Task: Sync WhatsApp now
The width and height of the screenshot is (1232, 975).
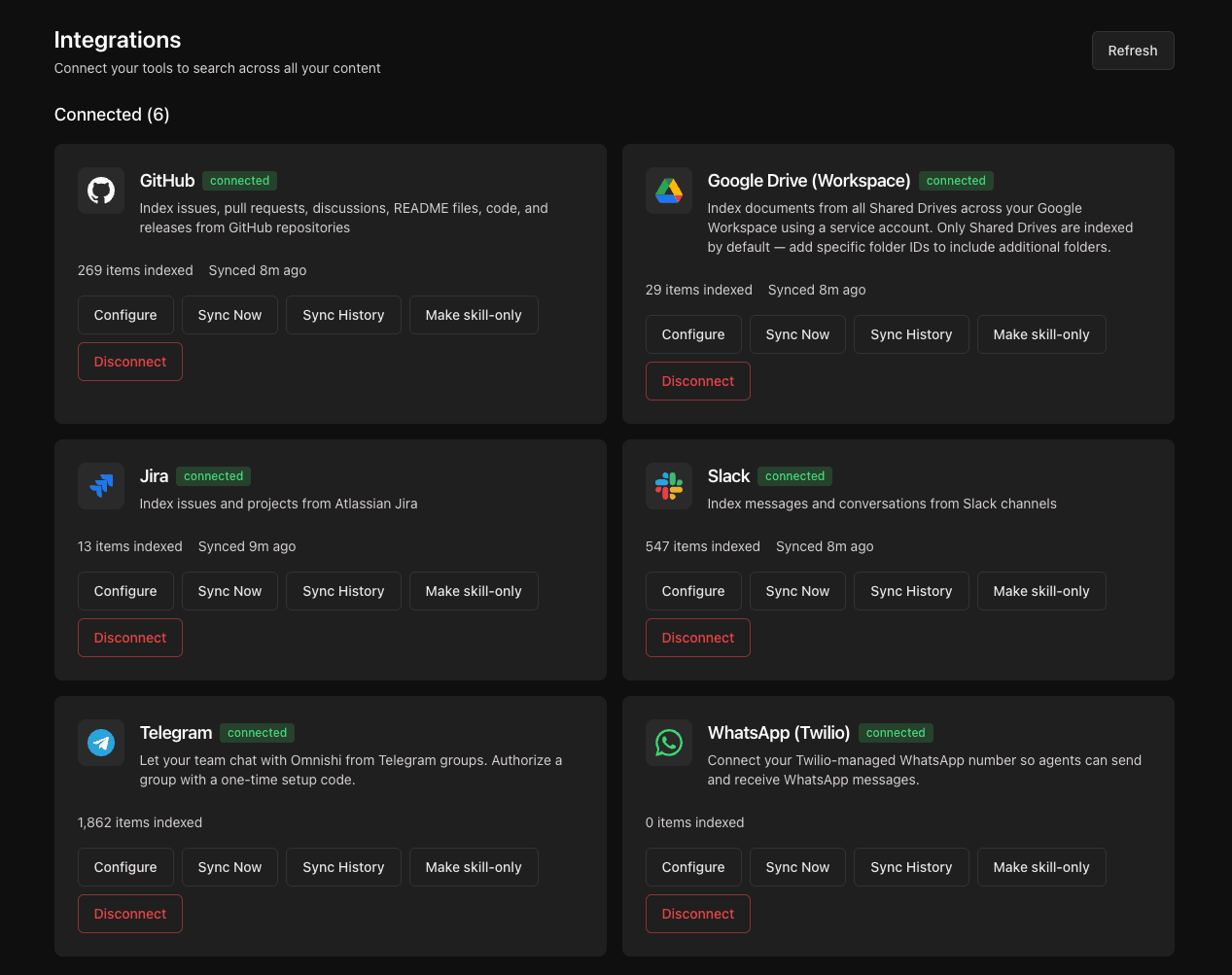Action: (797, 867)
